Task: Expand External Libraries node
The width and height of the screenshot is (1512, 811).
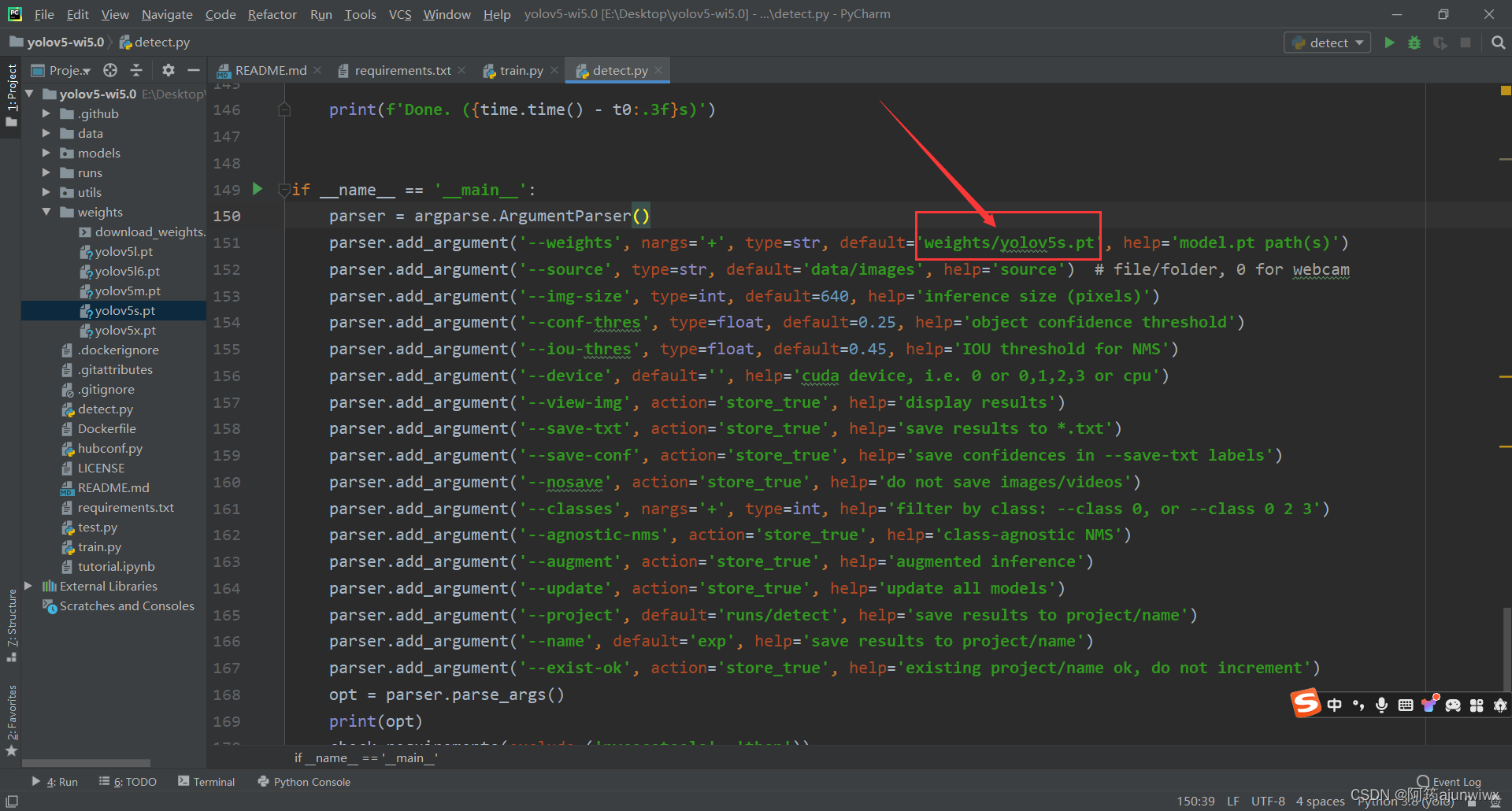Action: click(x=28, y=586)
